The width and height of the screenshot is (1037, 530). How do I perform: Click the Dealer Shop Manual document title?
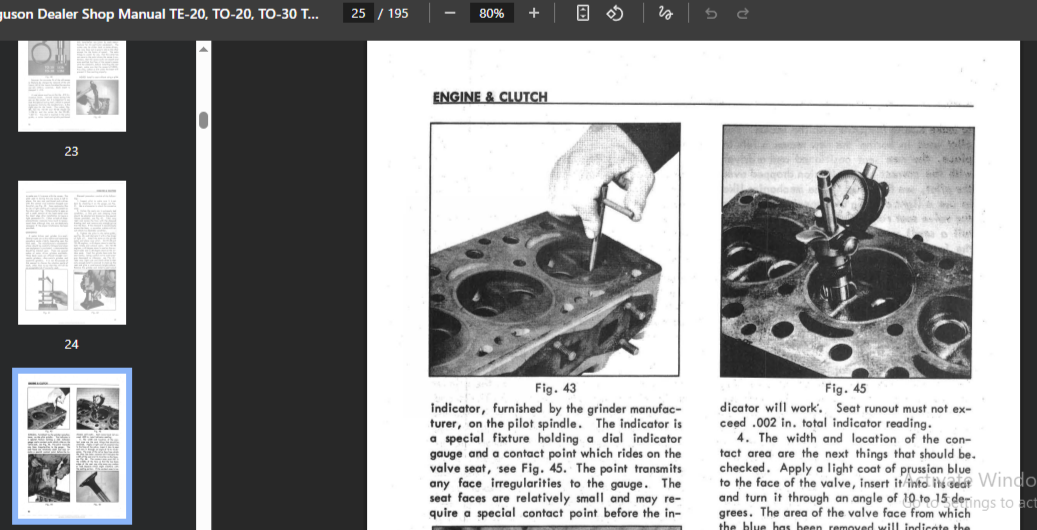160,13
